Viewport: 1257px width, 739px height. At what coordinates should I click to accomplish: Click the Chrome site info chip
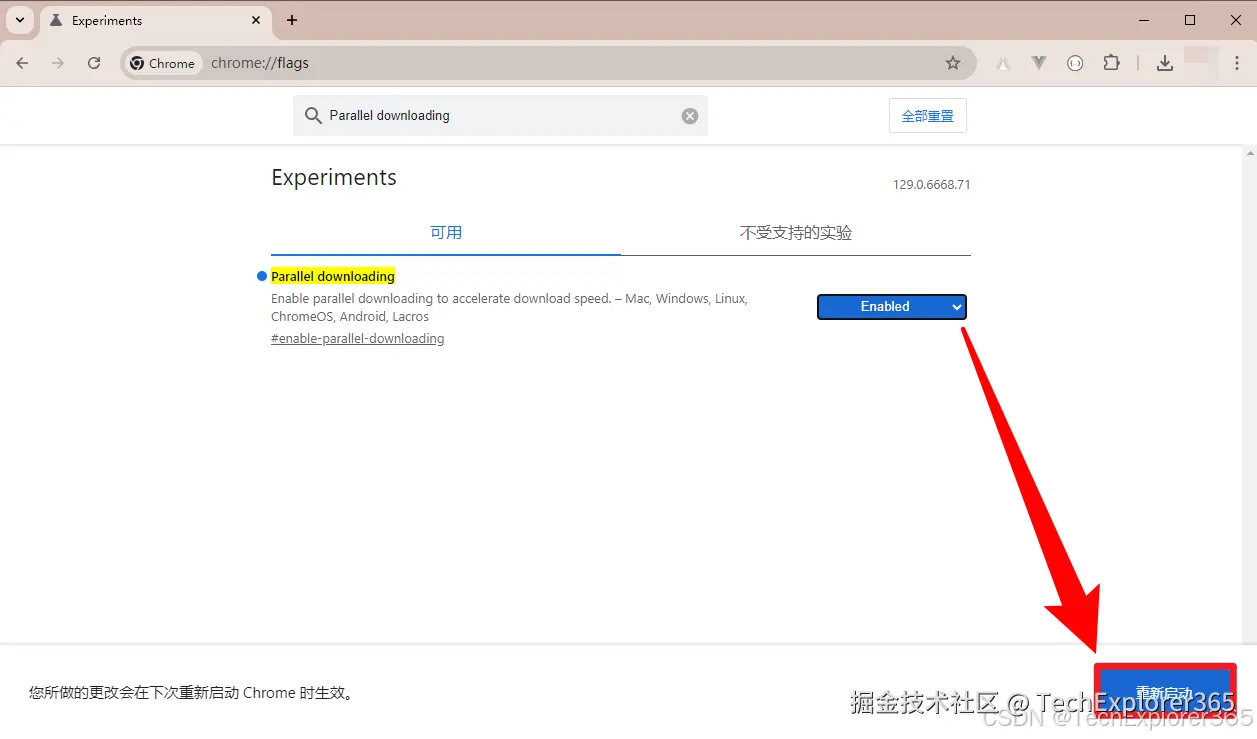coord(163,63)
